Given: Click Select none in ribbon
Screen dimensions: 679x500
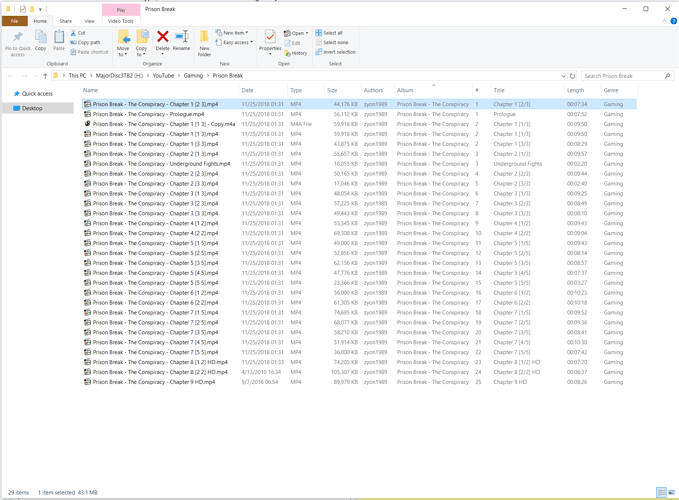Looking at the screenshot, I should [x=332, y=42].
